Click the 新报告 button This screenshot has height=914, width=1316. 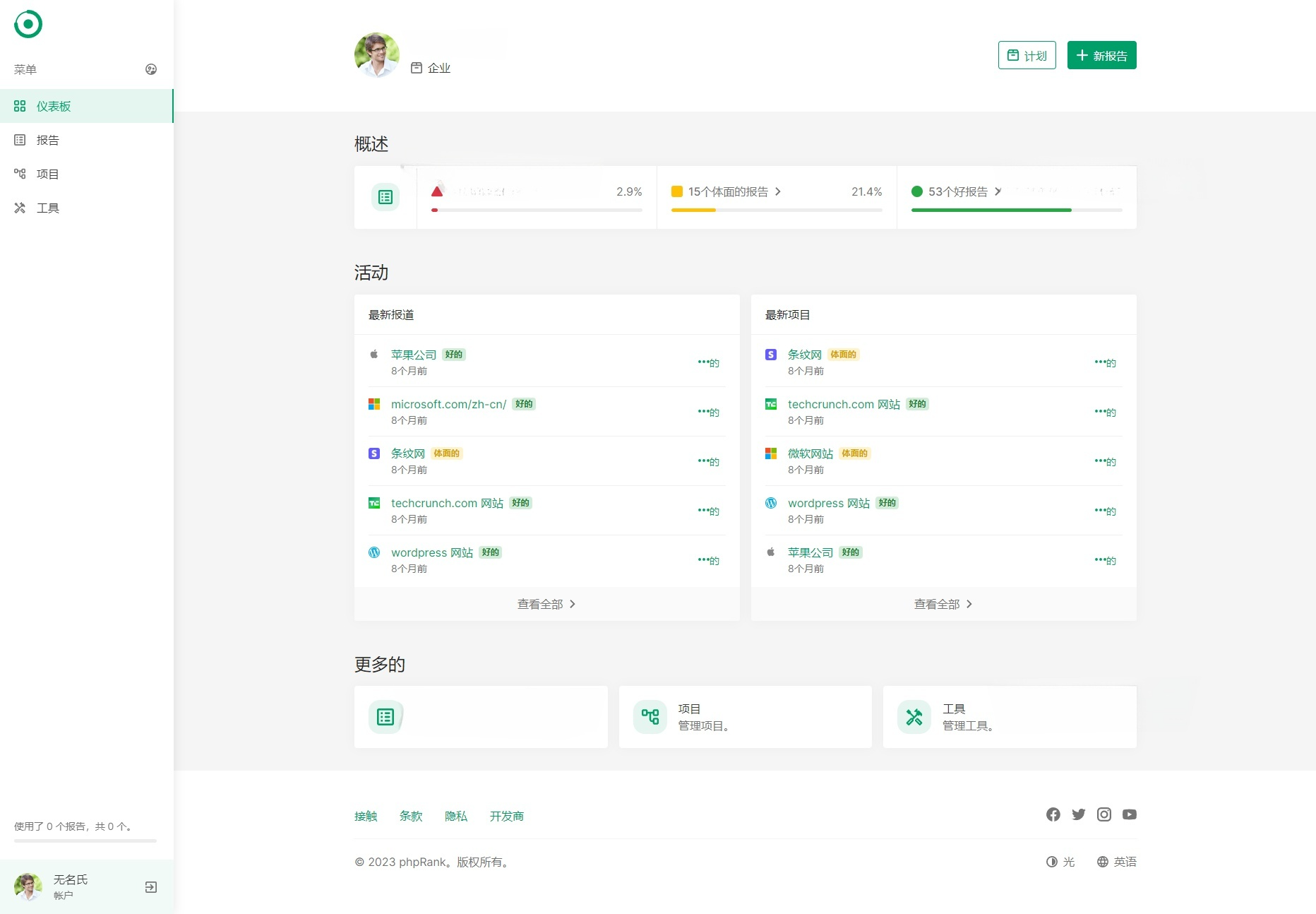(1101, 54)
